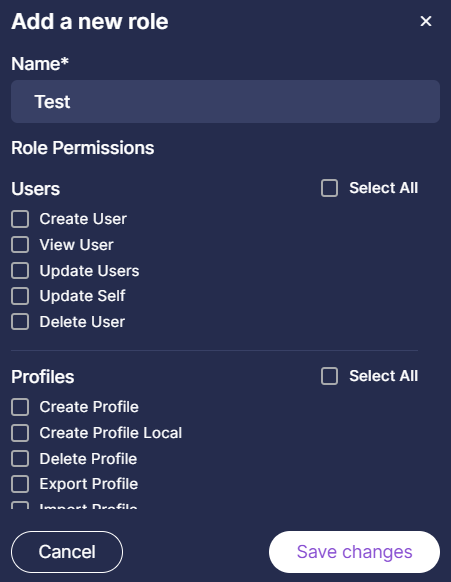This screenshot has width=451, height=582.
Task: Click the Name input field containing Test
Action: (225, 102)
